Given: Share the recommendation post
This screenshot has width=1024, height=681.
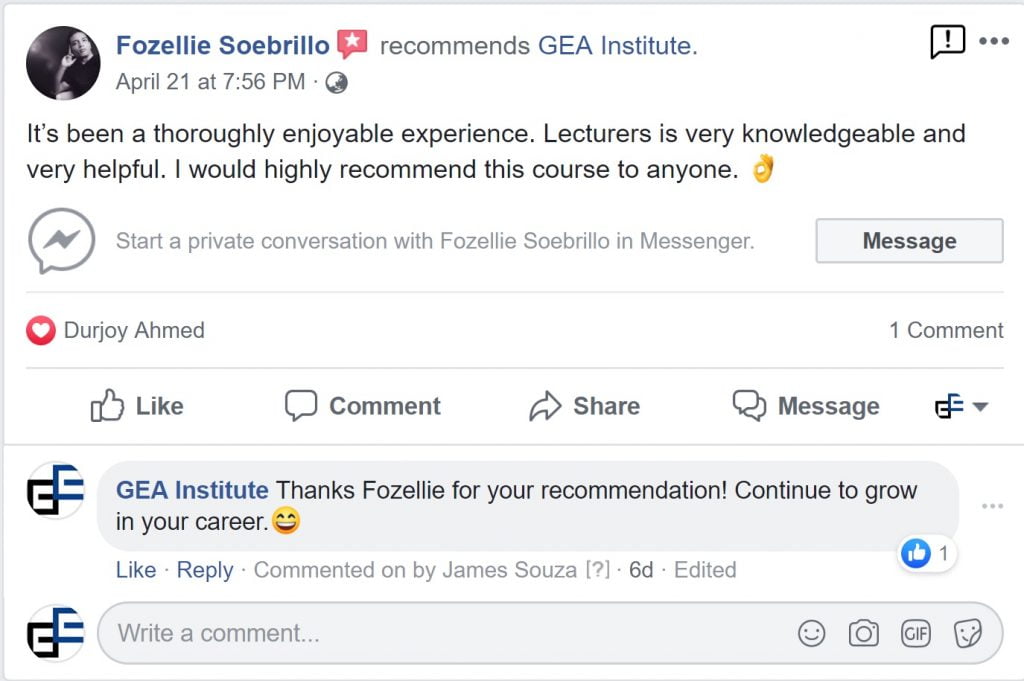Looking at the screenshot, I should tap(584, 406).
